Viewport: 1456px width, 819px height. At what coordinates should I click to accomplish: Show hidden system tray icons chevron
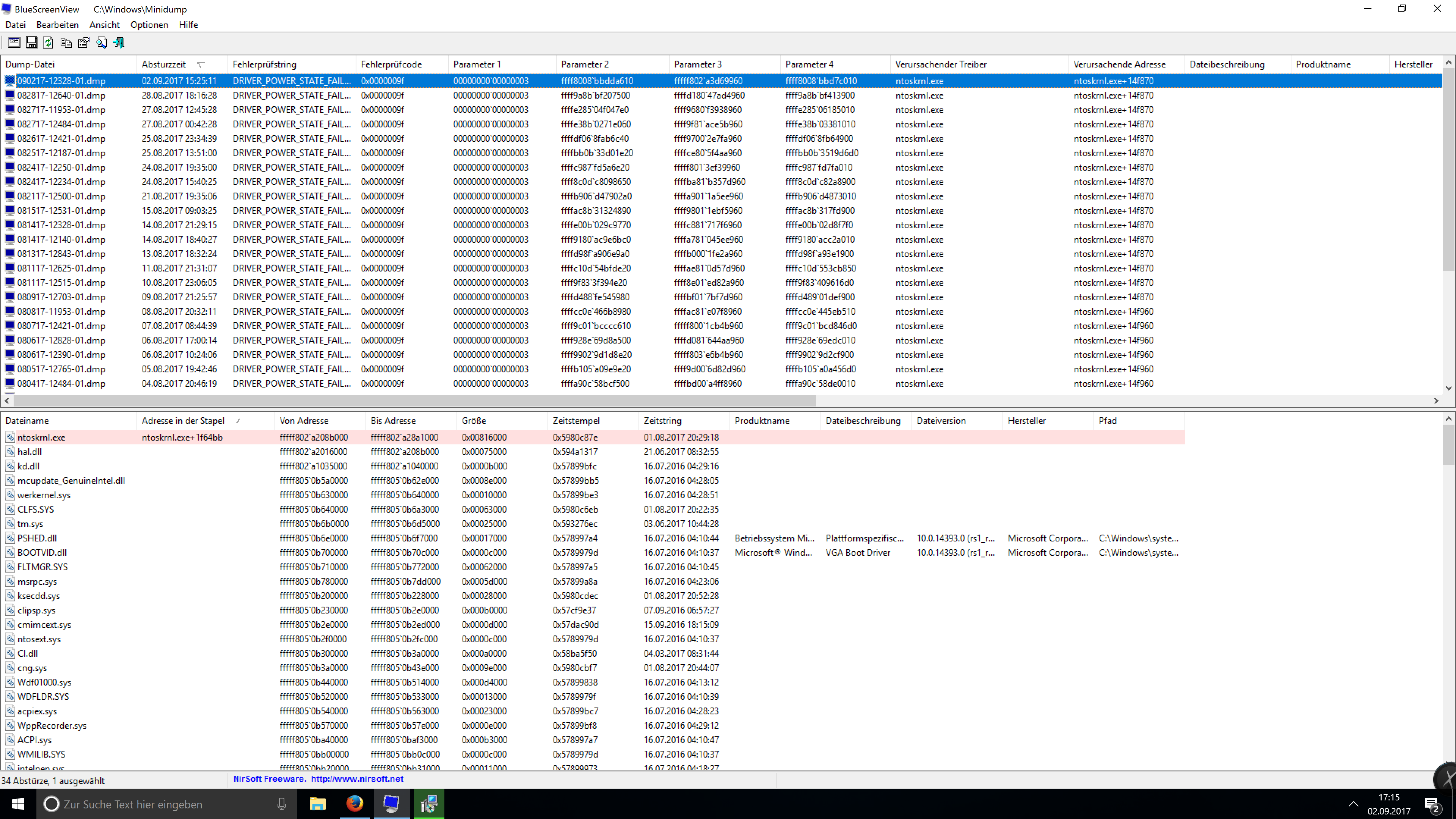1353,804
